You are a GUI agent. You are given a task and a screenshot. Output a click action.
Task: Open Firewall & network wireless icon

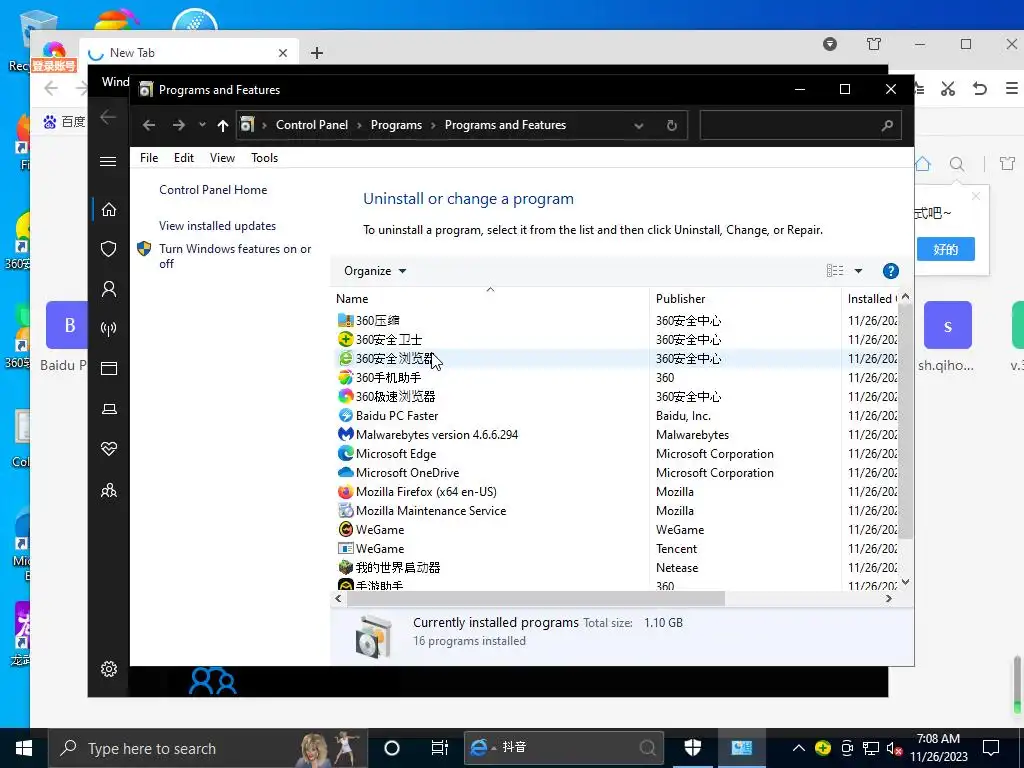pyautogui.click(x=108, y=328)
